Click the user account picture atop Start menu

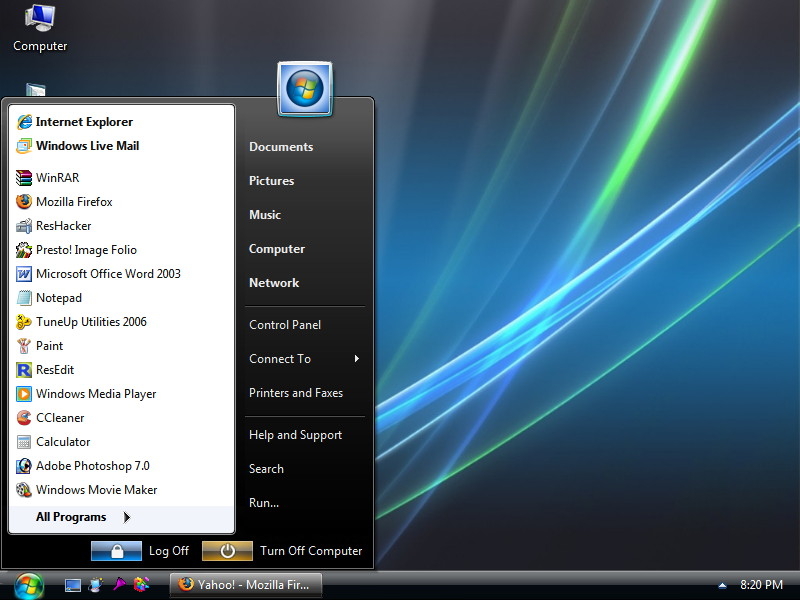tap(305, 88)
